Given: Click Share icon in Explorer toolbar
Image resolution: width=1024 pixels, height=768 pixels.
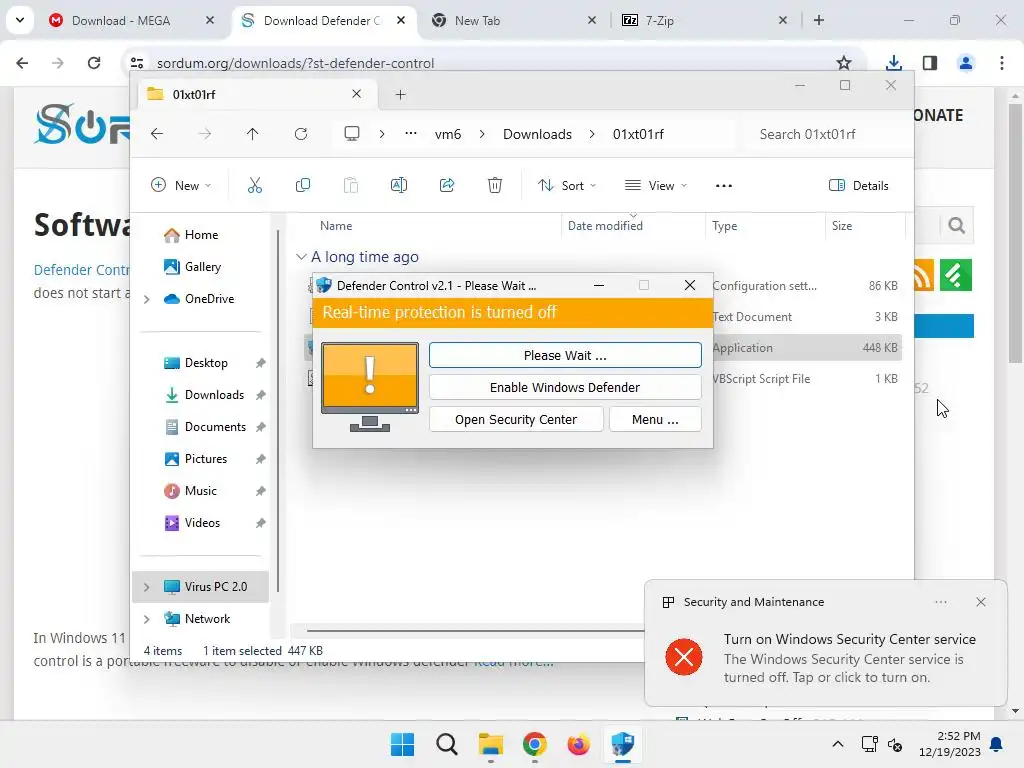Looking at the screenshot, I should pos(447,185).
